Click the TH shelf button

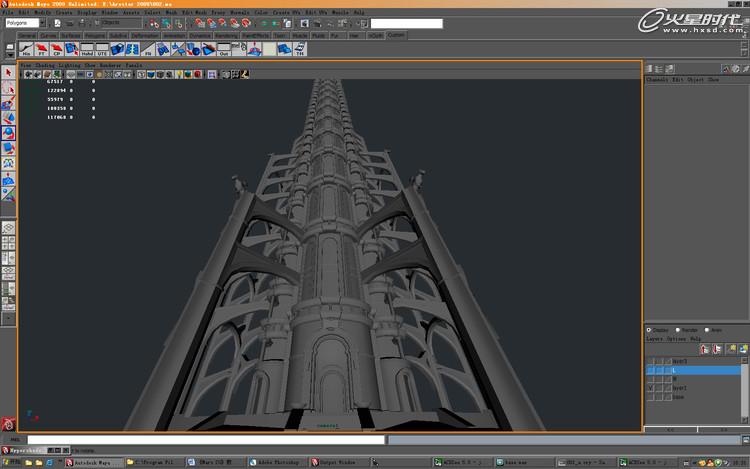click(298, 49)
